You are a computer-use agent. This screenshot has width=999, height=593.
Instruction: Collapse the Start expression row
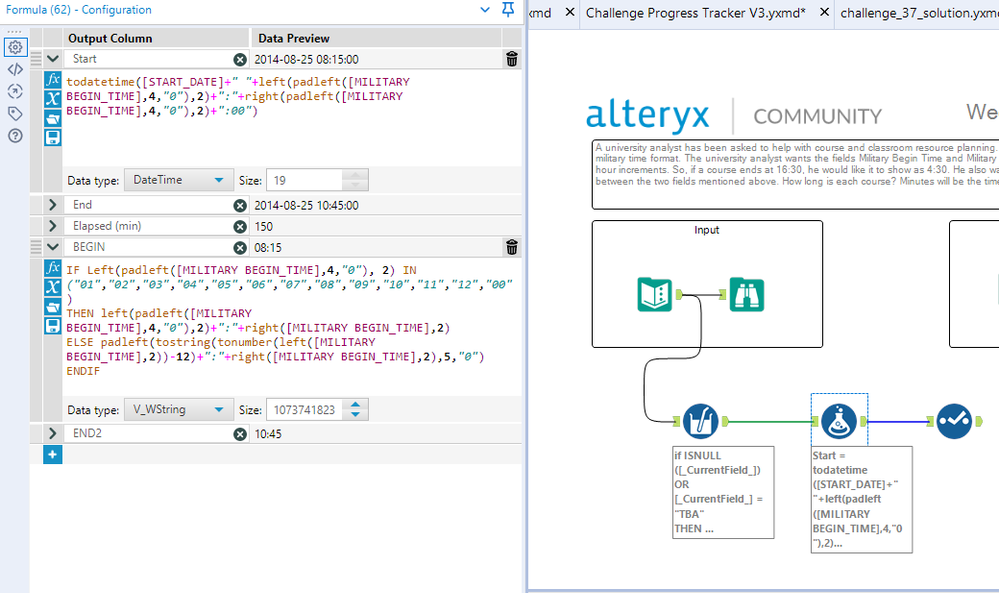tap(53, 60)
